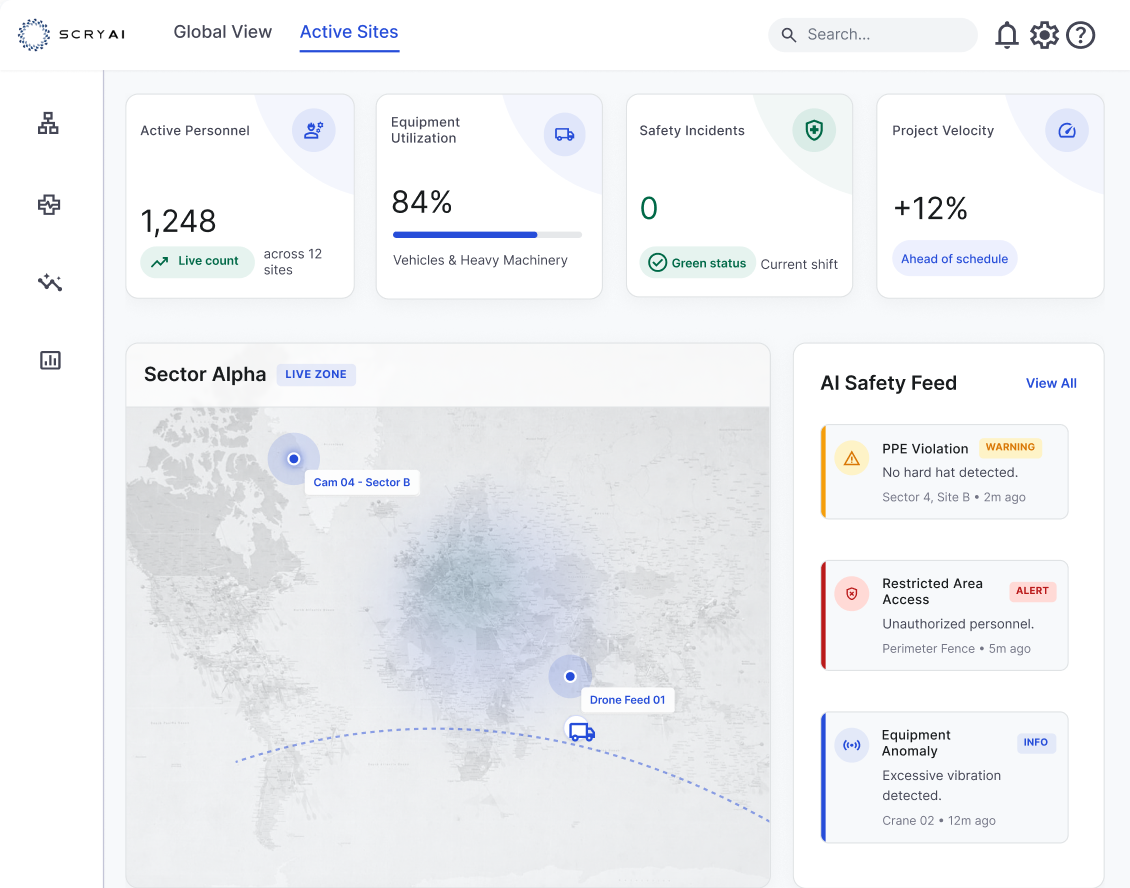Click 'Sector 4, Site B • 2m ago' text
The height and width of the screenshot is (888, 1130).
coord(953,497)
